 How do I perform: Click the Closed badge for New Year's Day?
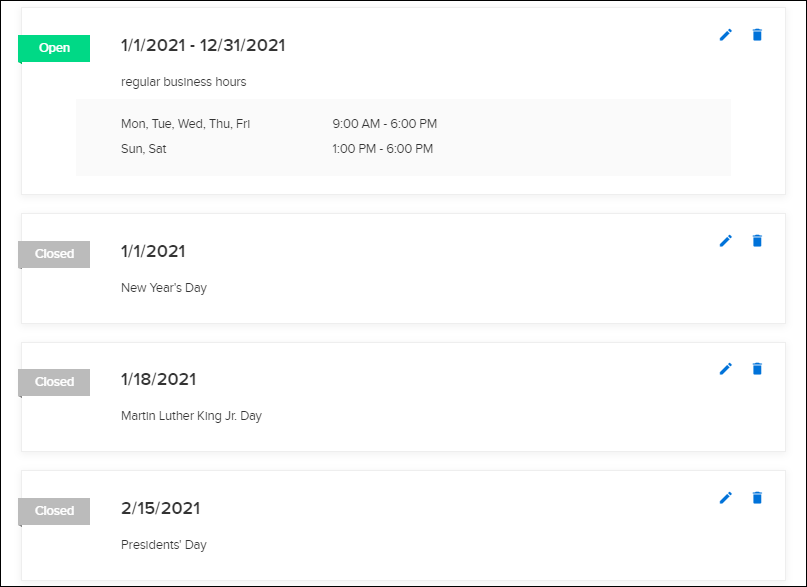coord(54,254)
